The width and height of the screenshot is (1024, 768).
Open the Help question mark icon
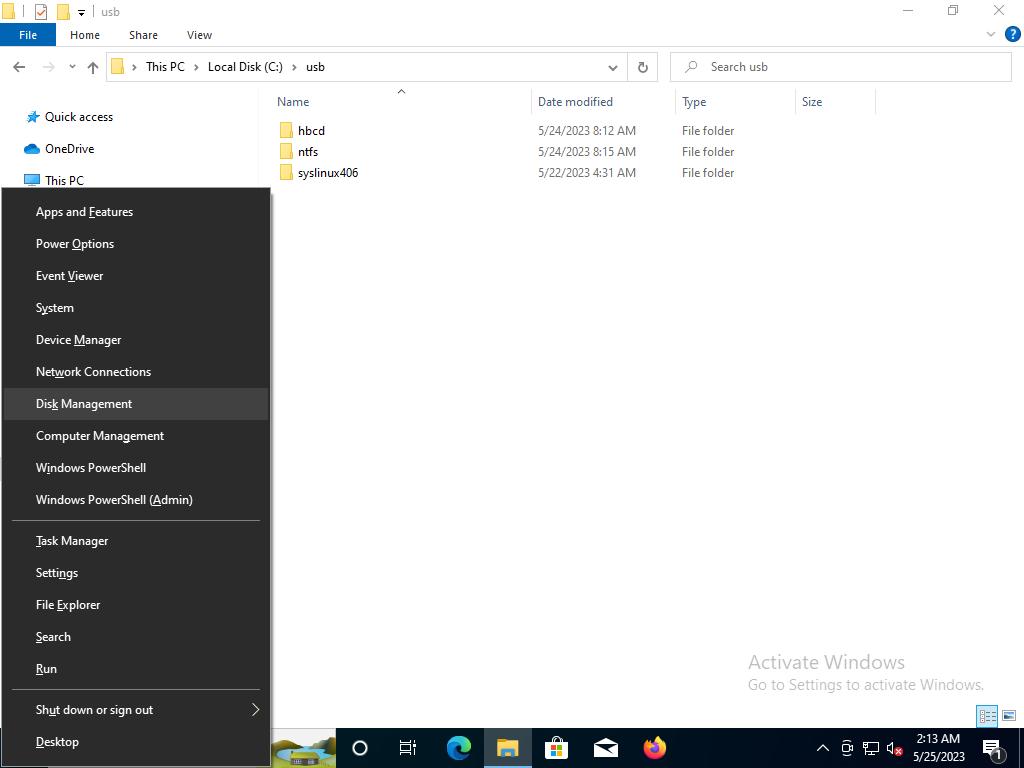pyautogui.click(x=1011, y=34)
